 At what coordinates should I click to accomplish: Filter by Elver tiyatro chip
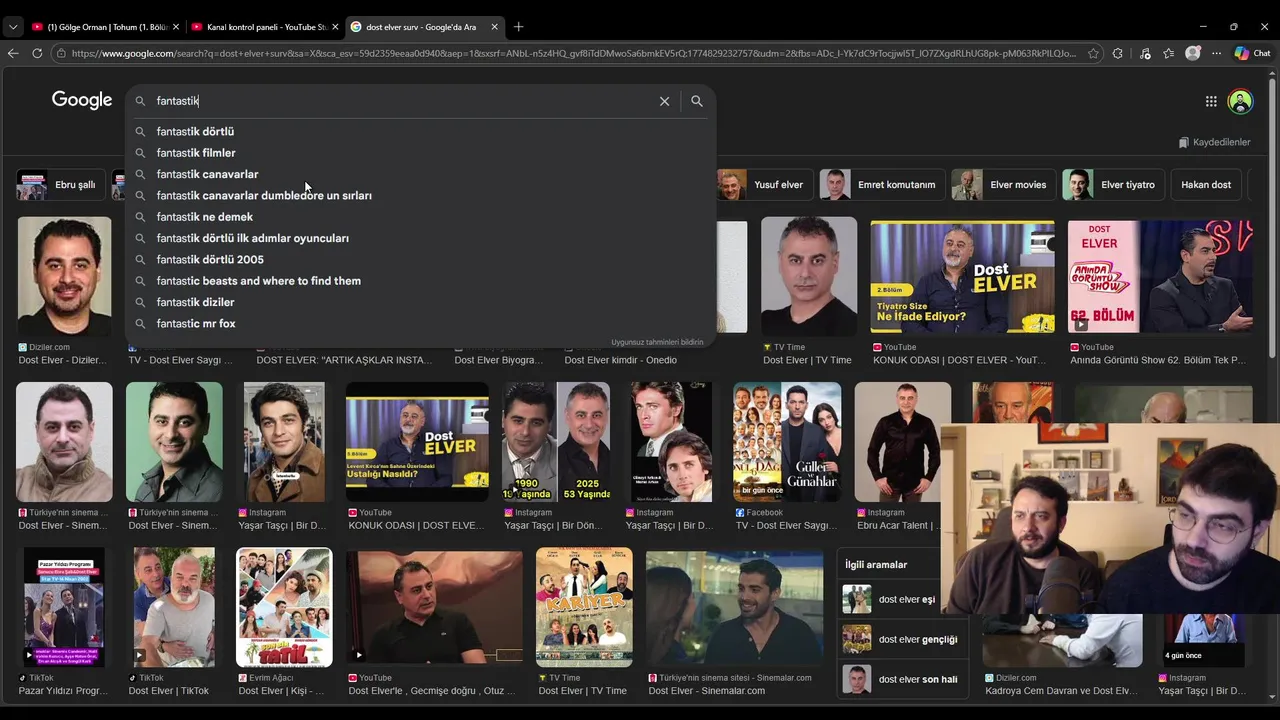[1112, 185]
